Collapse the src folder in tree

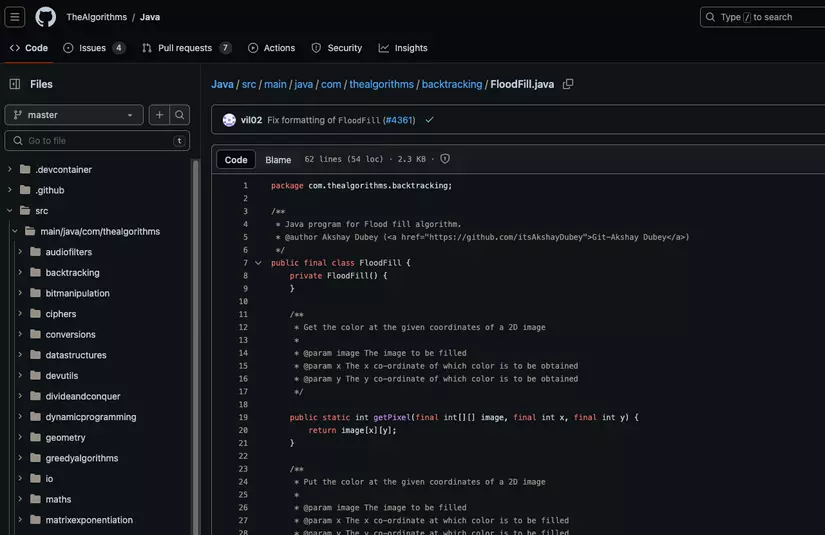click(x=10, y=211)
